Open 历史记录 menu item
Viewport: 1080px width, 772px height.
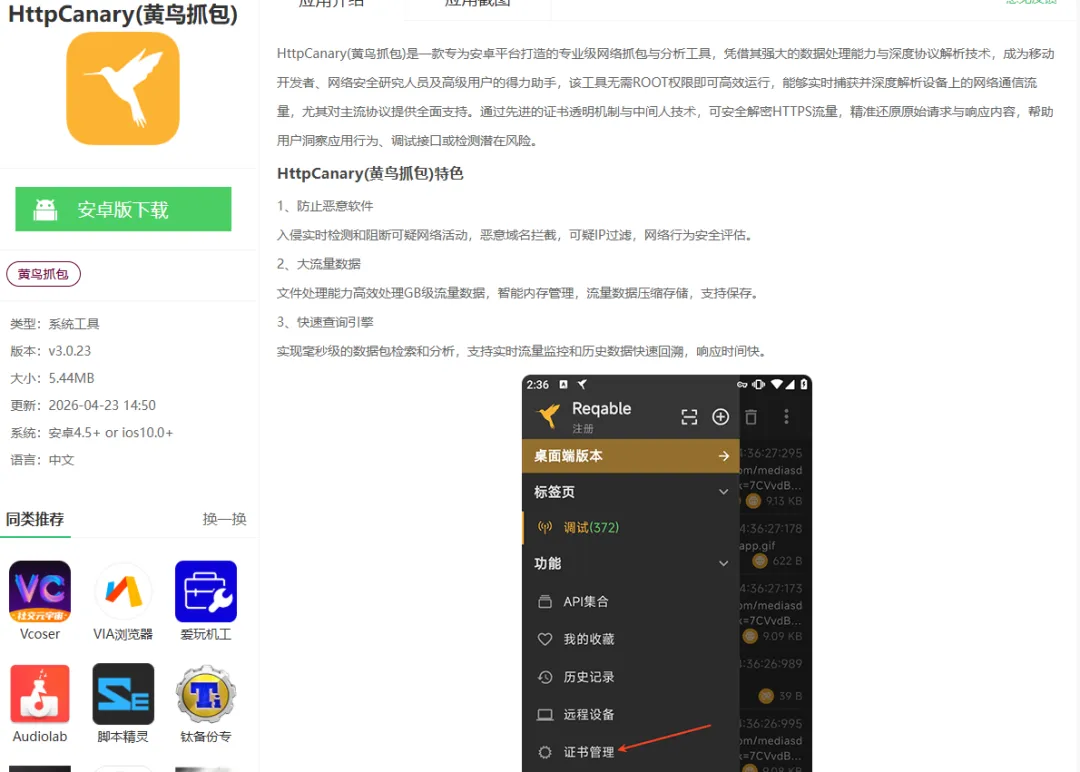631,677
